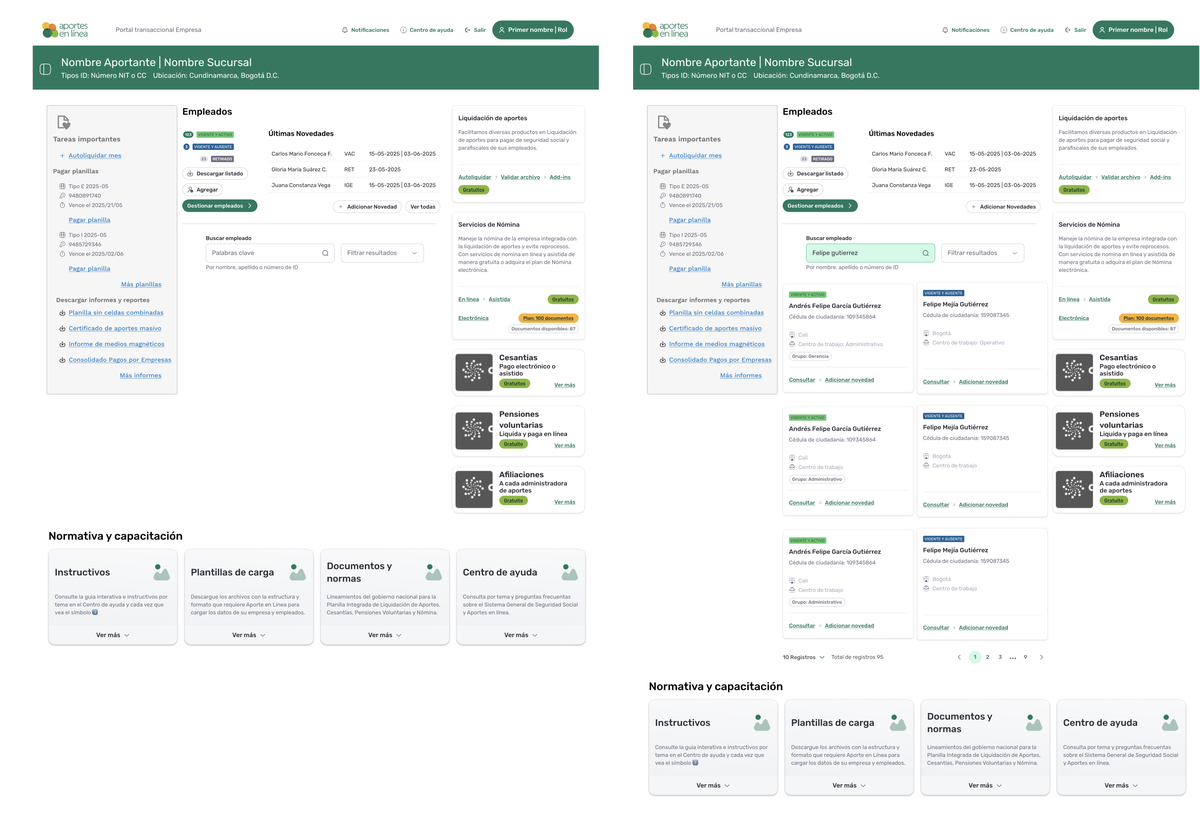Screen dimensions: 1200x813
Task: Click Gestionar empleados button in the right frame
Action: 819,206
